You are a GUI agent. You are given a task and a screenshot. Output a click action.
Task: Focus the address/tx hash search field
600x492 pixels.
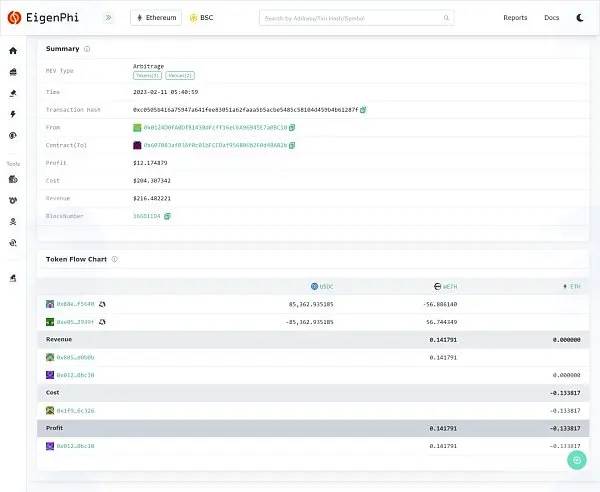[x=357, y=18]
